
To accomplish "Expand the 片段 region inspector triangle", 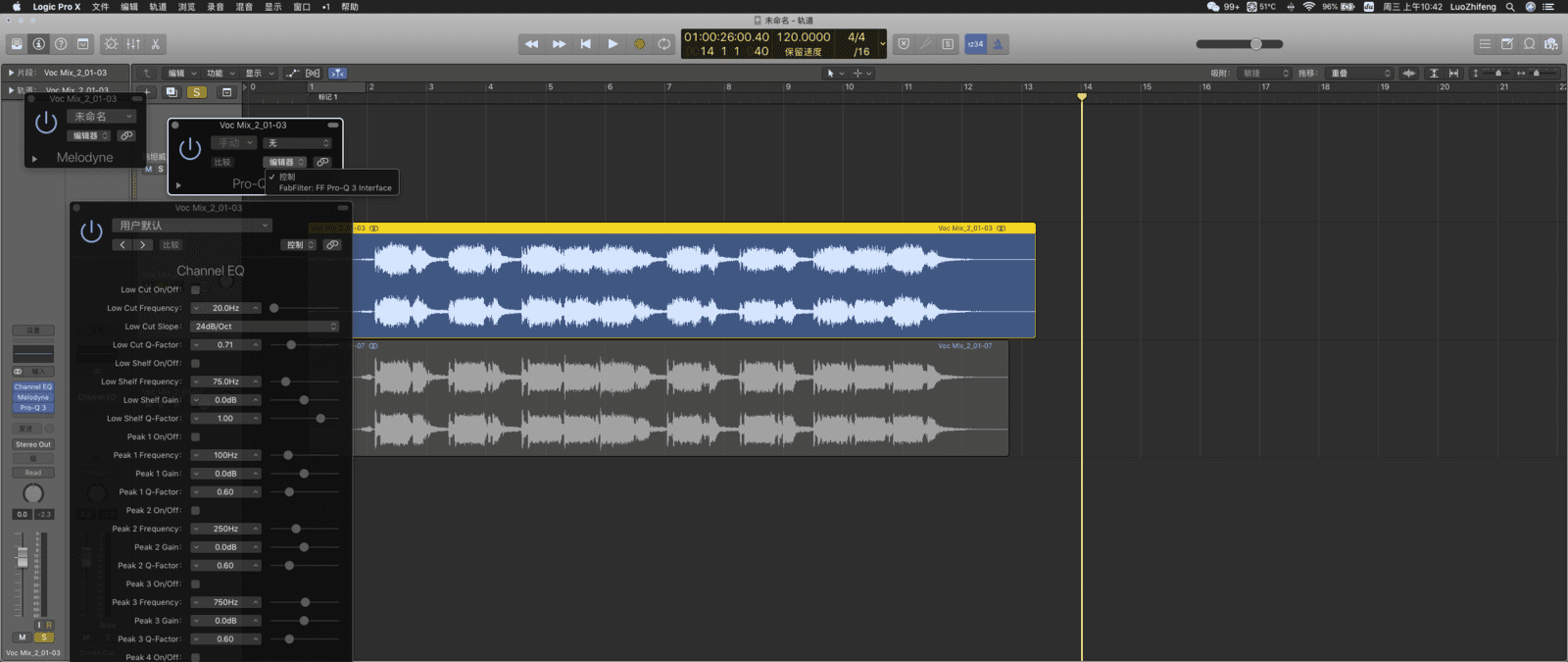I will (11, 73).
